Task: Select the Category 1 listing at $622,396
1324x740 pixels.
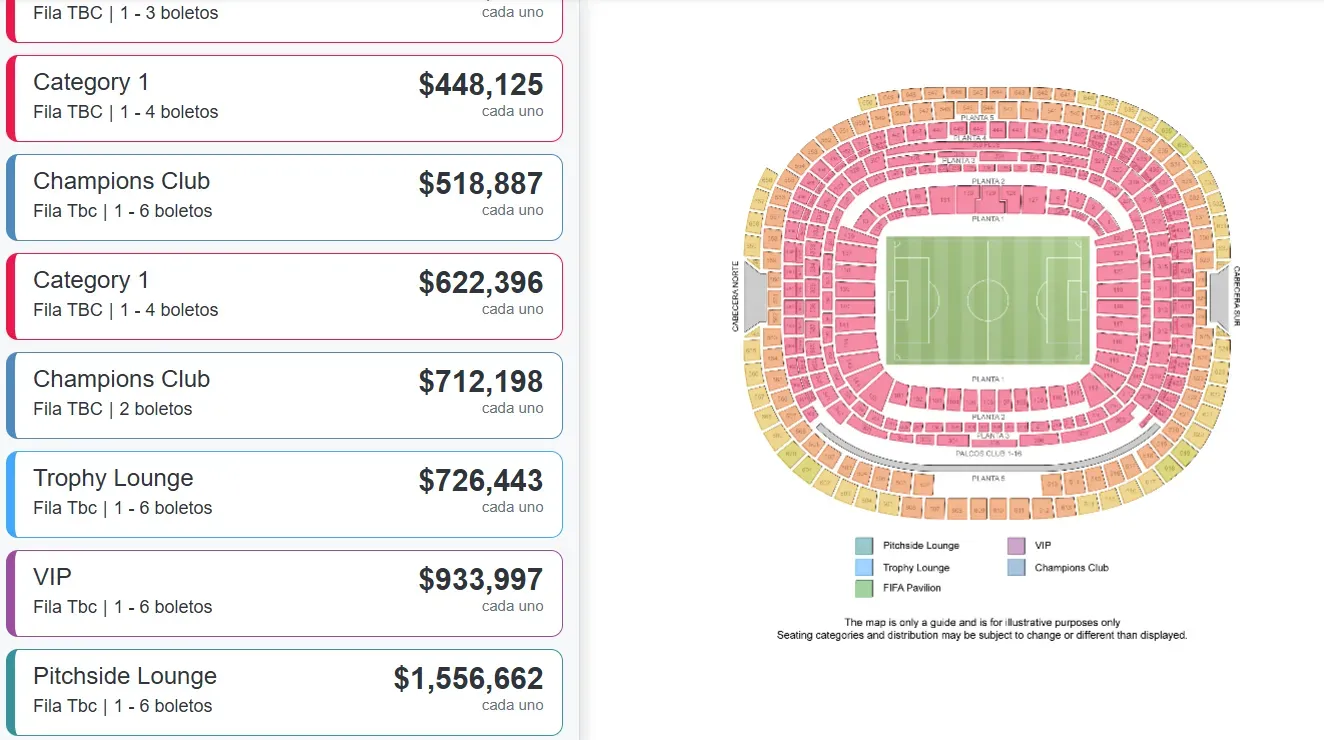Action: pyautogui.click(x=285, y=295)
